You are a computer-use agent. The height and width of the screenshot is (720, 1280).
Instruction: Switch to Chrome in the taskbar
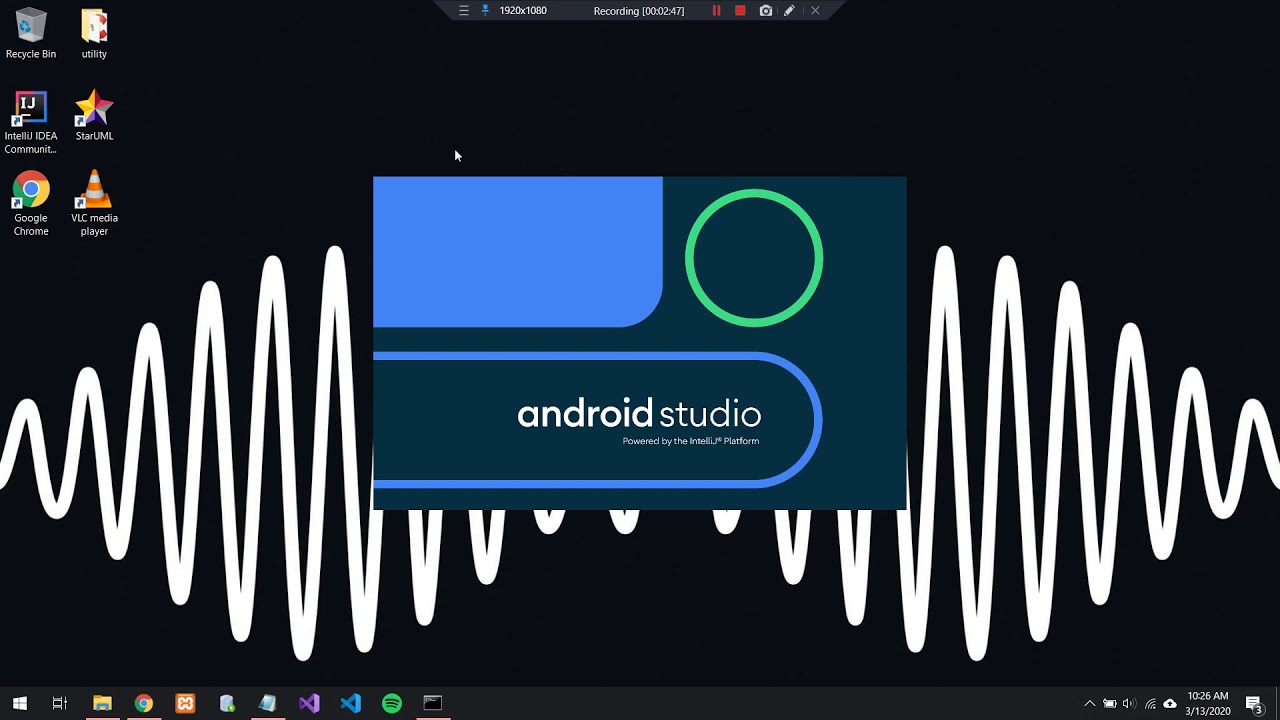144,703
